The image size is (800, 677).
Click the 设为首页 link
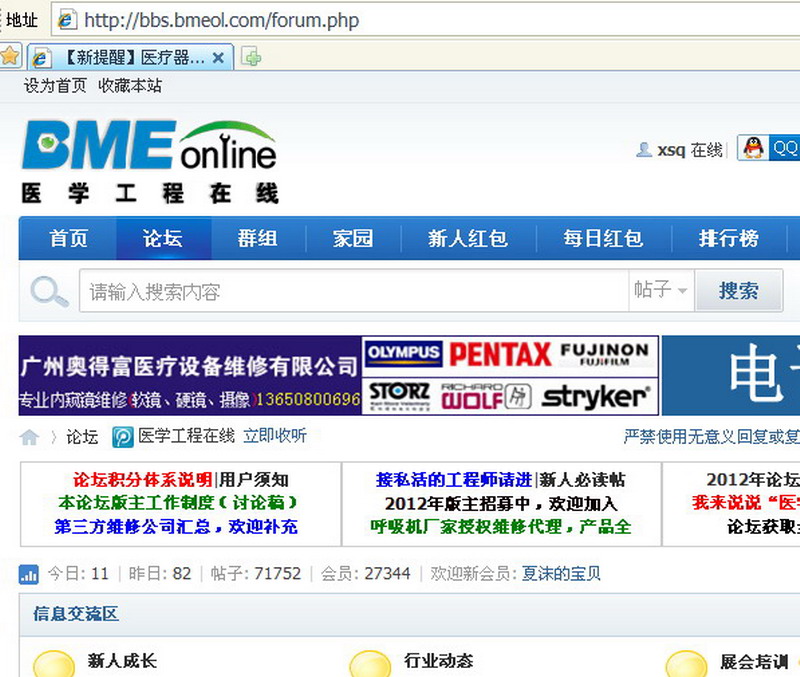click(55, 86)
